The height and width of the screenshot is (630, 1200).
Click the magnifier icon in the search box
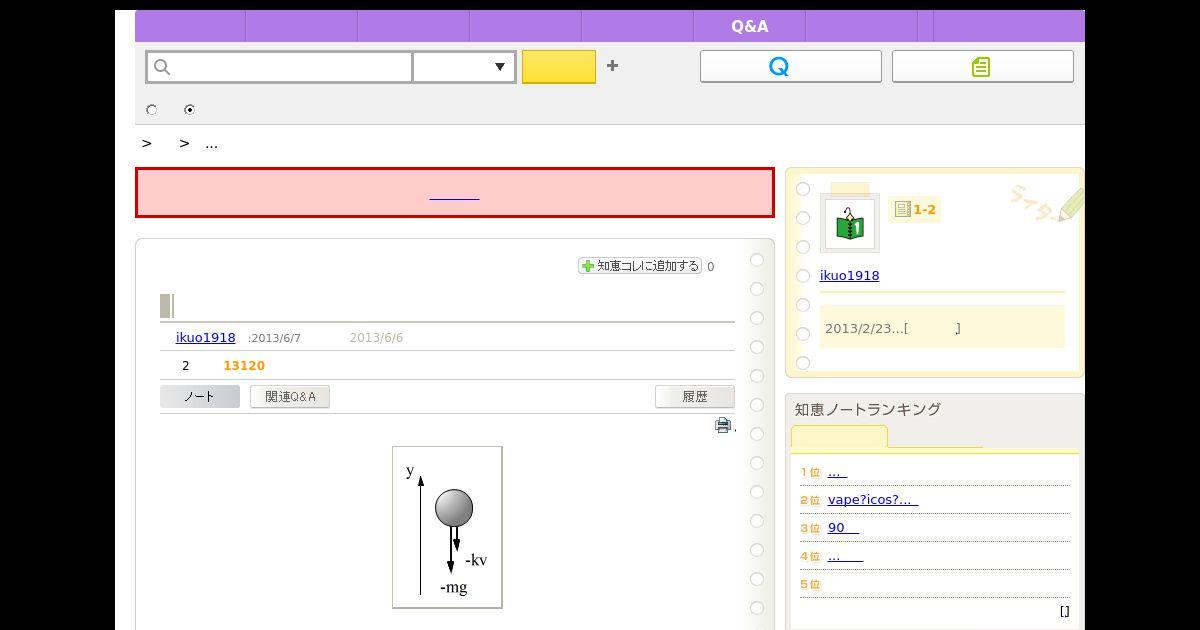coord(162,67)
